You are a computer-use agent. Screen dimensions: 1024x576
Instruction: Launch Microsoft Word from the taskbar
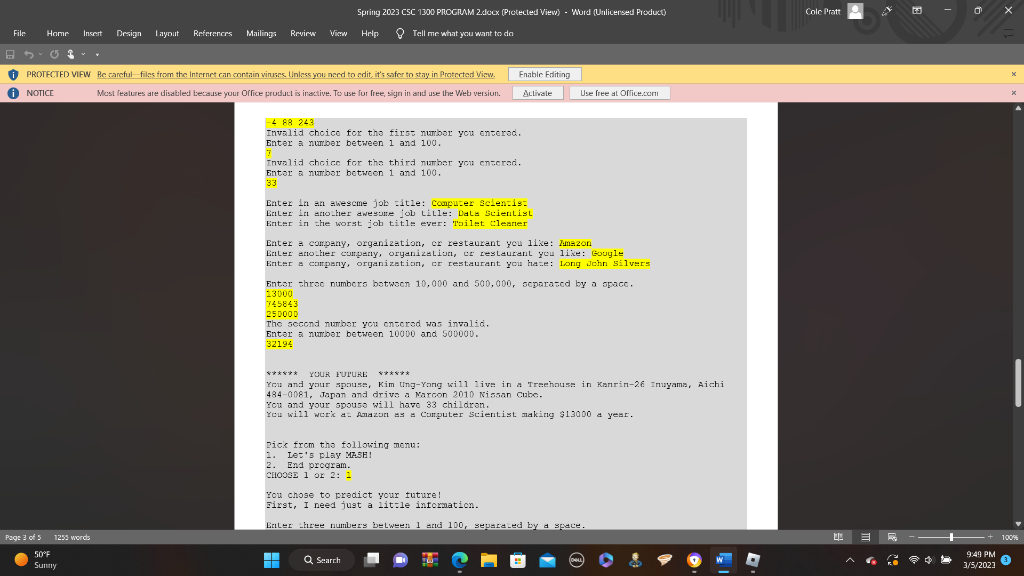pyautogui.click(x=722, y=559)
